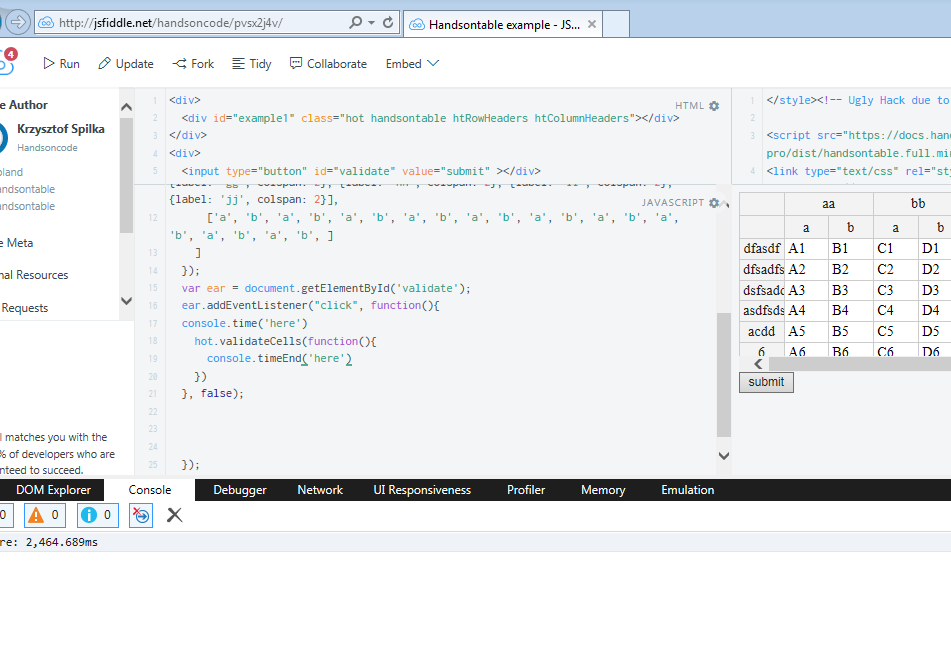Click cell C5 in the result table
Screen dimensions: 951x656
pos(896,332)
